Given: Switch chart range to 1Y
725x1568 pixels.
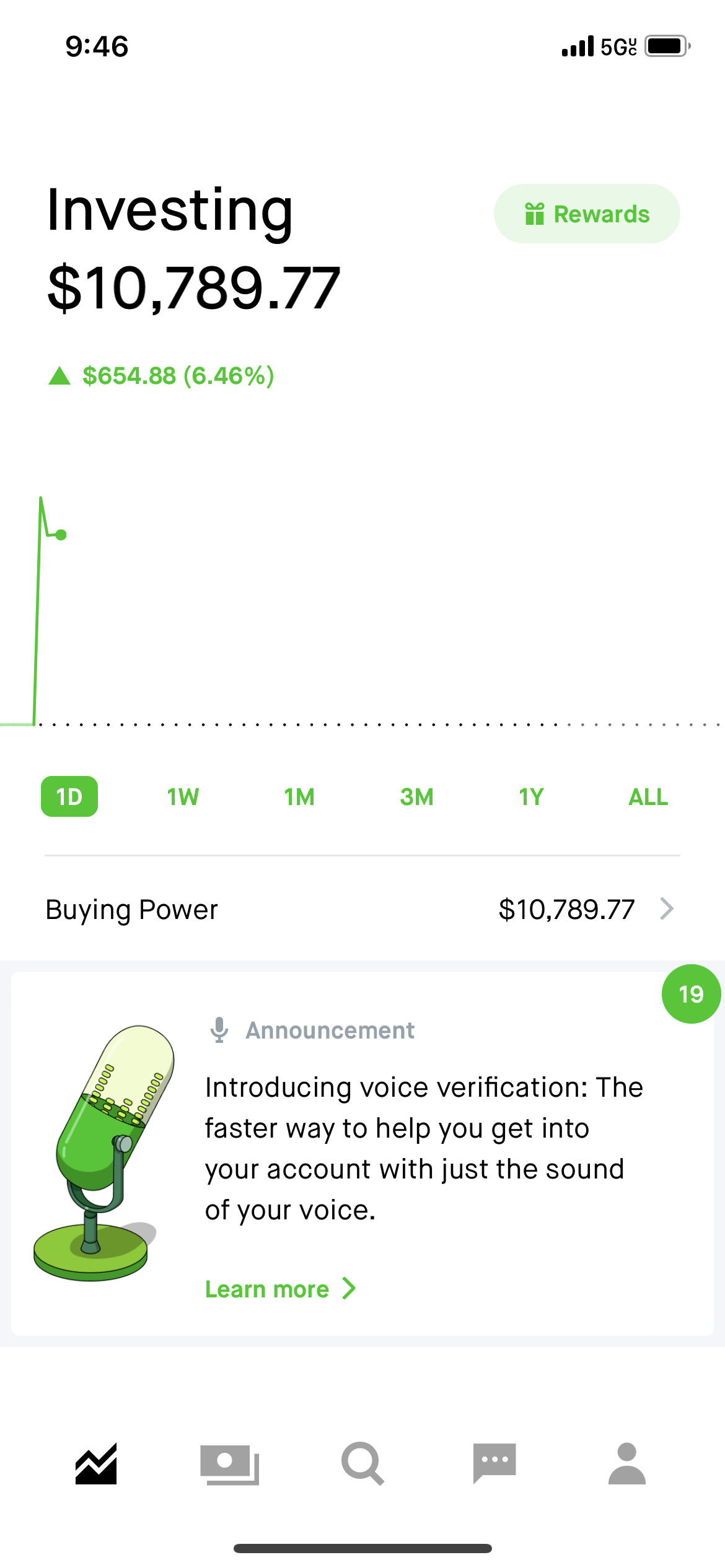Looking at the screenshot, I should tap(531, 797).
